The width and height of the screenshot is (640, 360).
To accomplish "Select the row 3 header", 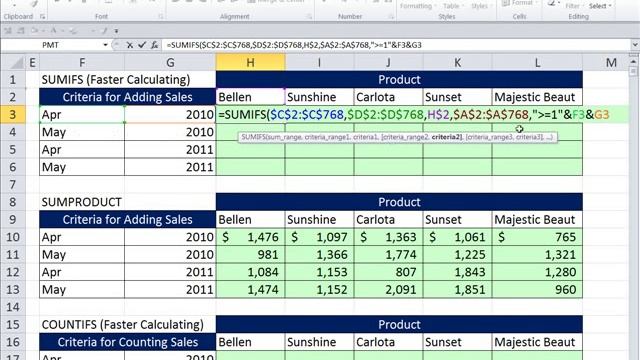I will click(13, 115).
